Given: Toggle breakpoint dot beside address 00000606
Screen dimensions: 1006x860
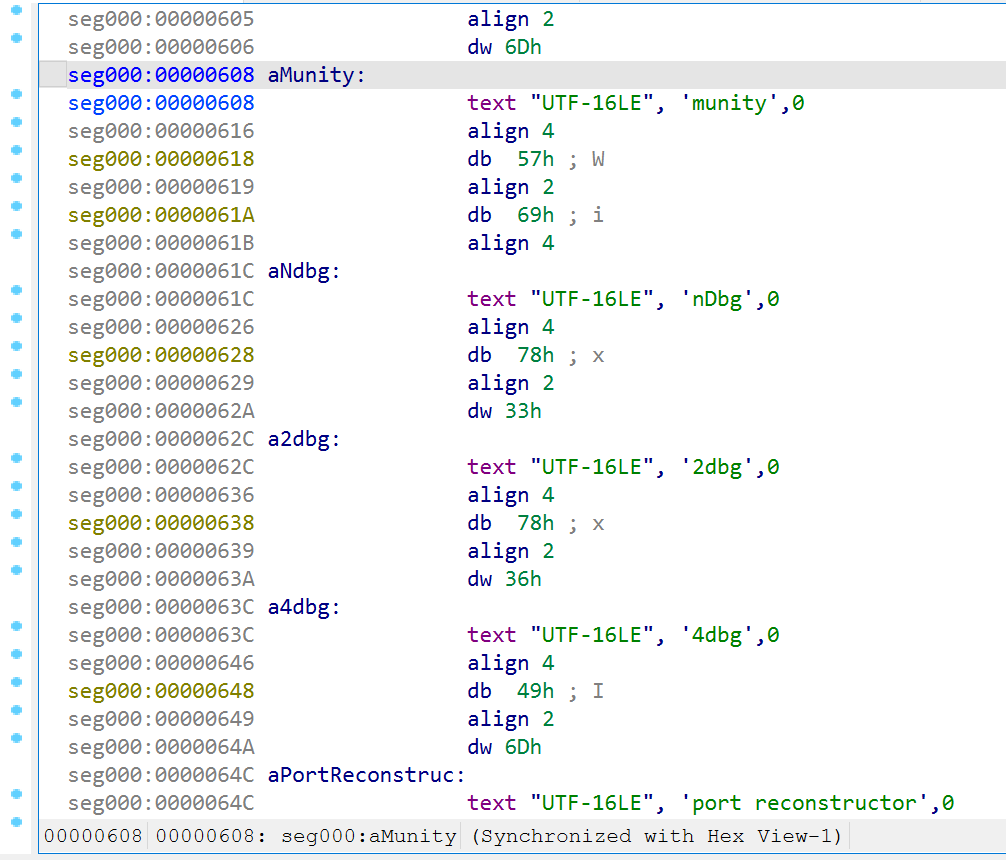Looking at the screenshot, I should 17,39.
